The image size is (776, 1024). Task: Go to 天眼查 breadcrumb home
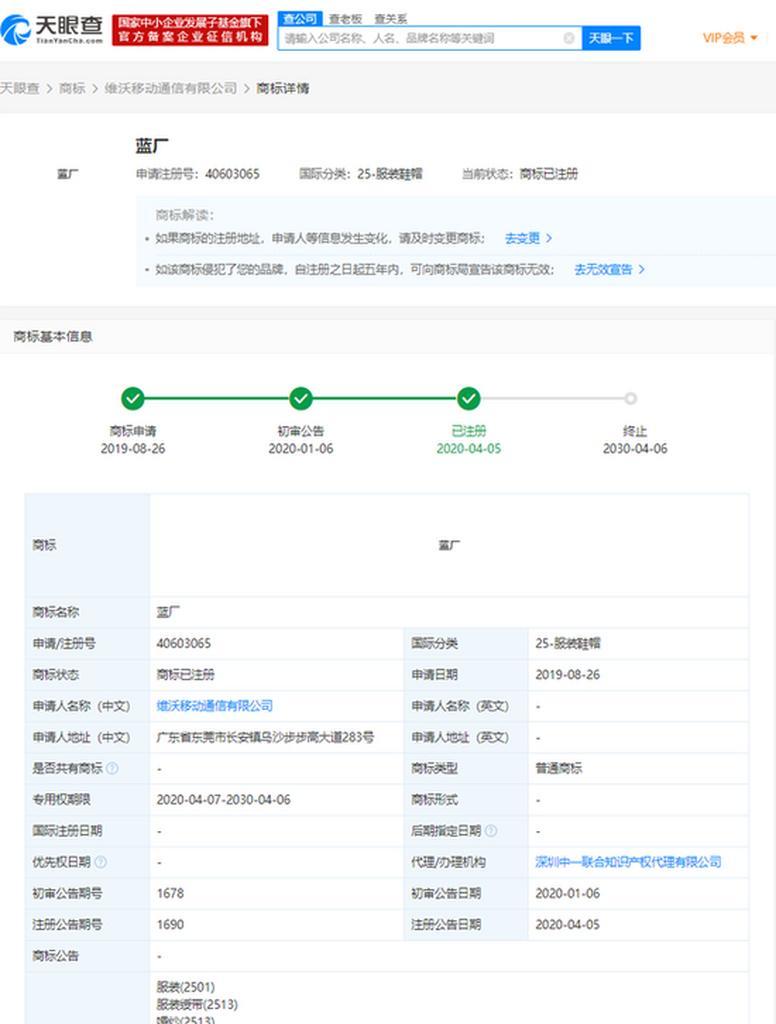20,88
